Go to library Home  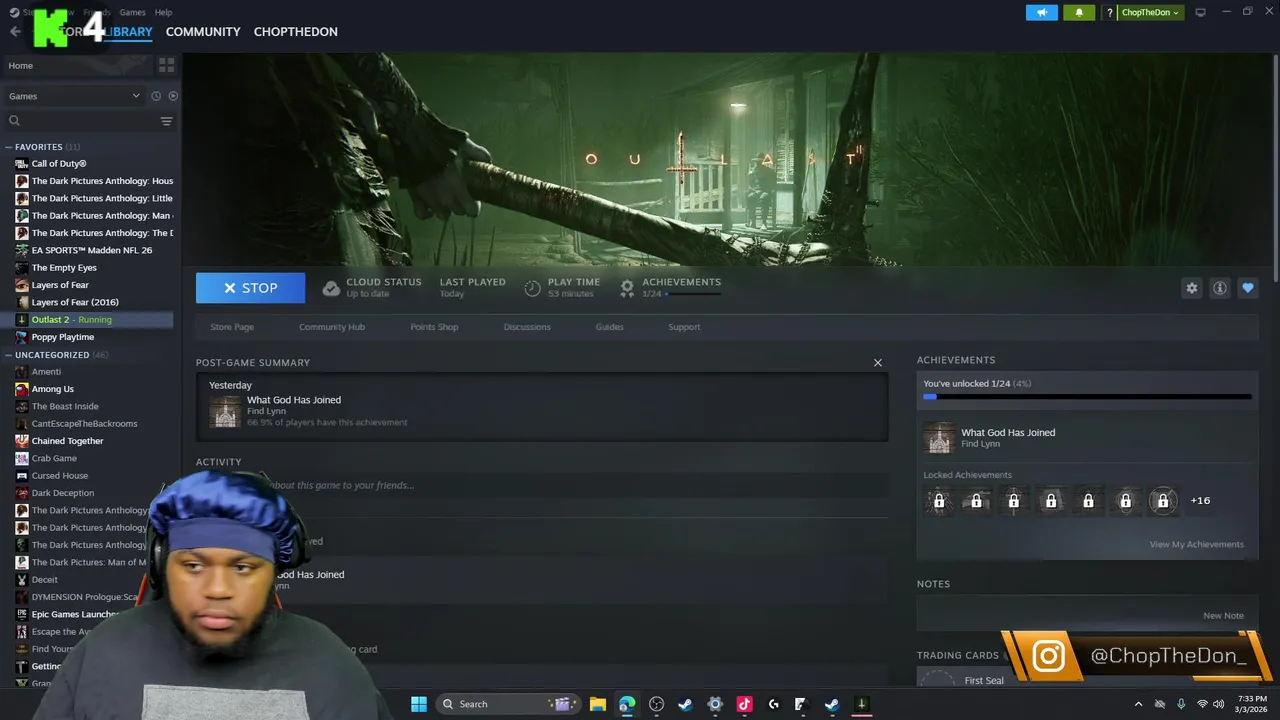76,65
